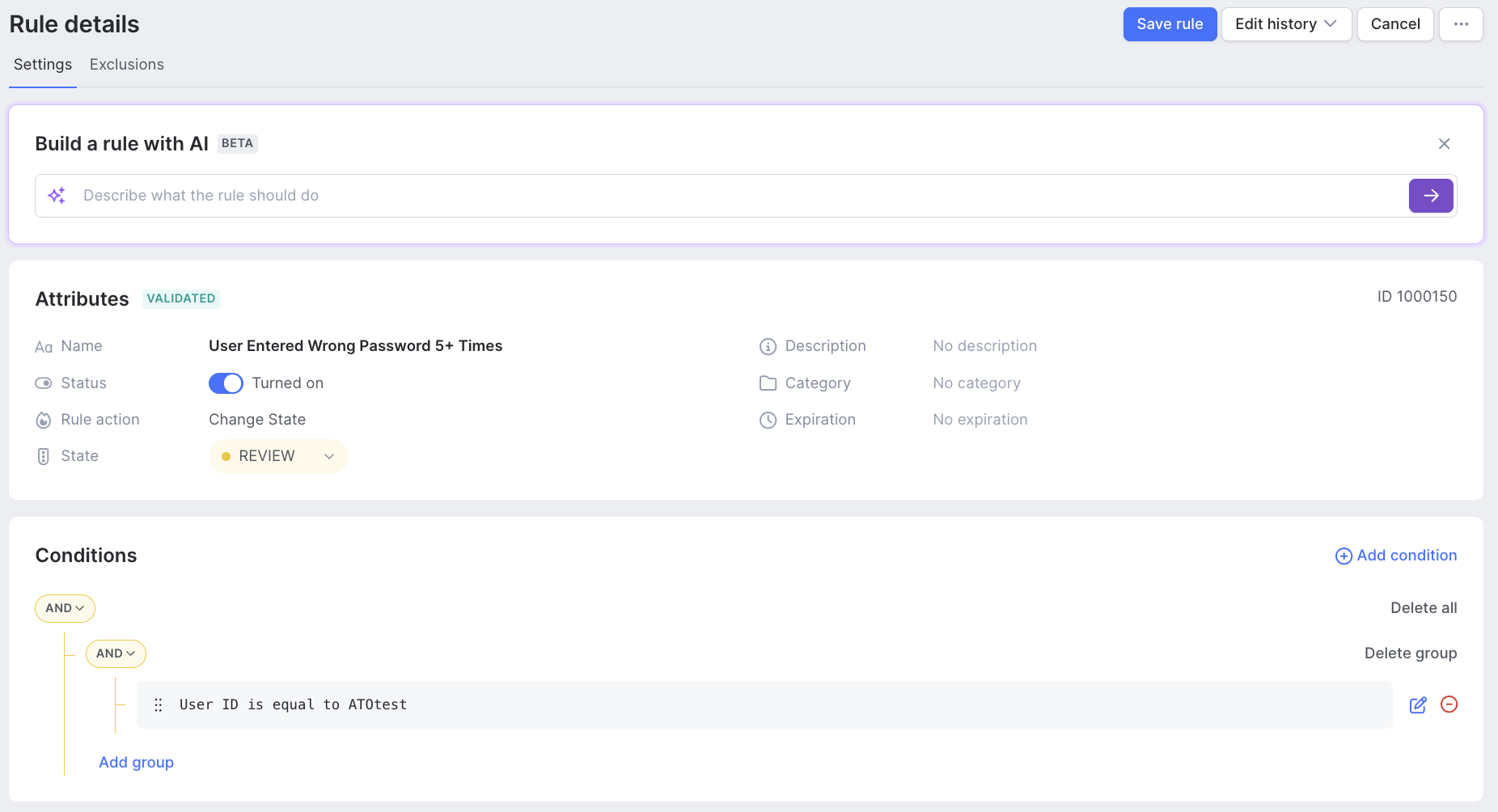Click the folder icon beside Category
The image size is (1498, 812).
(768, 383)
